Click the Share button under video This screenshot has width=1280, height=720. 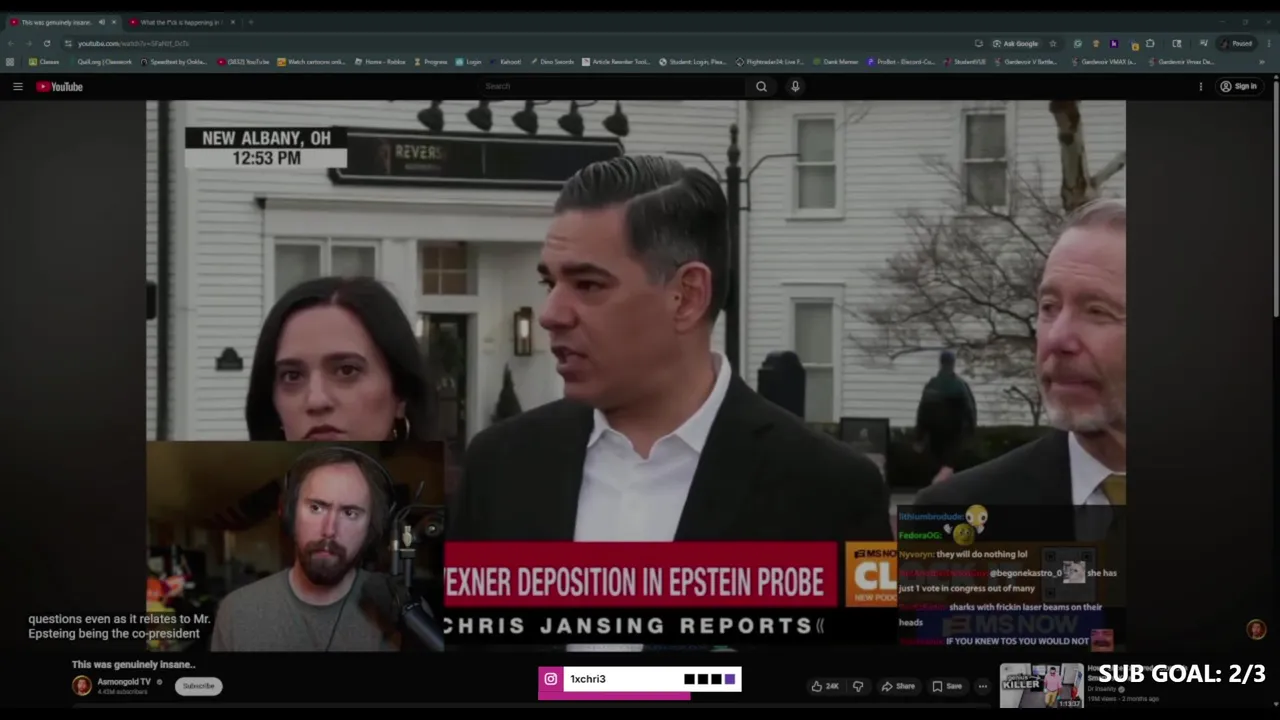(x=898, y=686)
